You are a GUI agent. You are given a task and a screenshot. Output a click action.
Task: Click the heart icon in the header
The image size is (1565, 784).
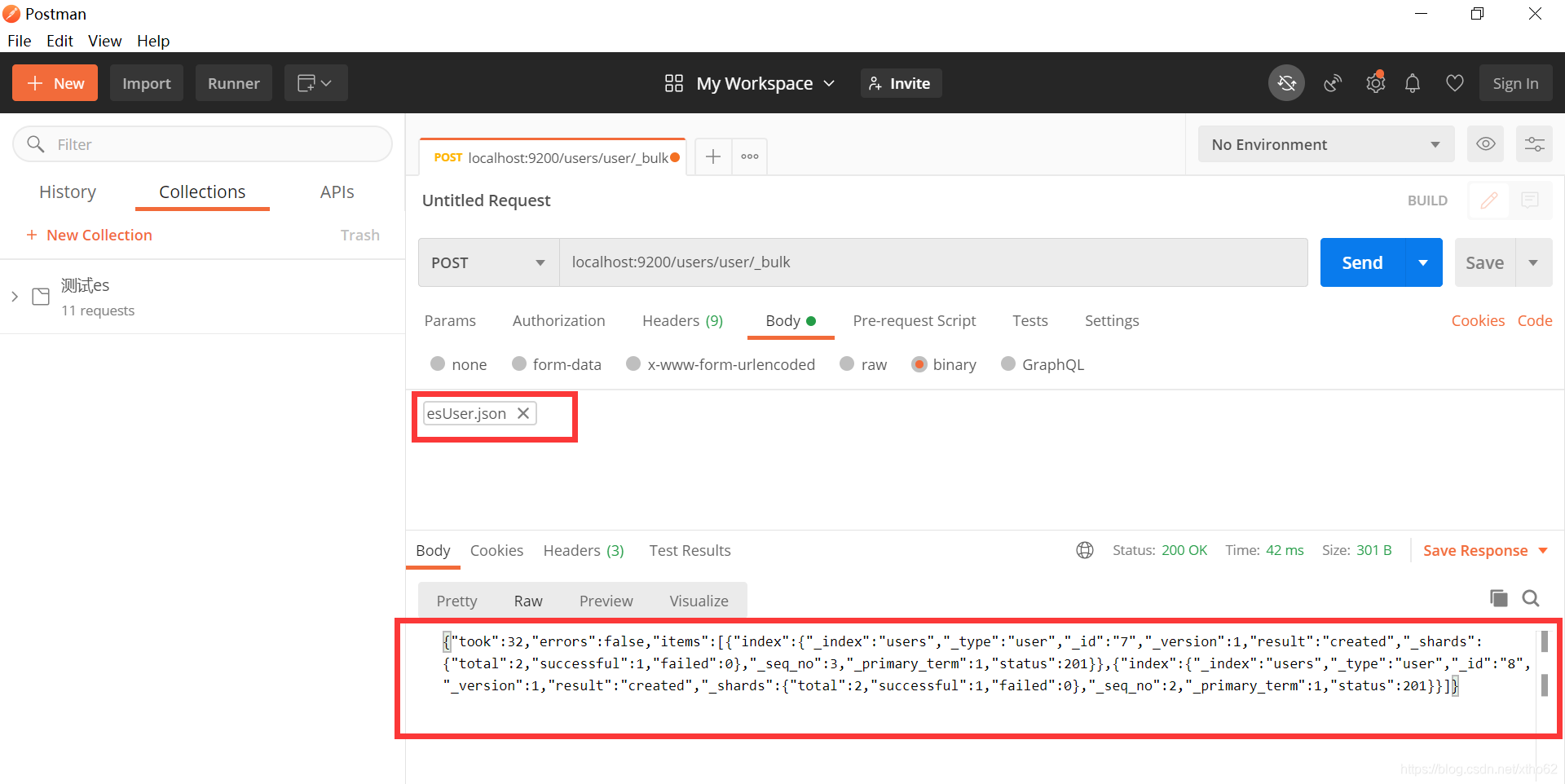click(x=1454, y=83)
